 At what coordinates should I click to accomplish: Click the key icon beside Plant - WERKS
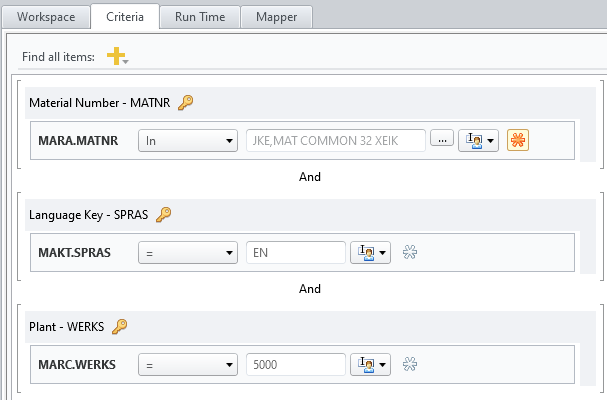(120, 326)
